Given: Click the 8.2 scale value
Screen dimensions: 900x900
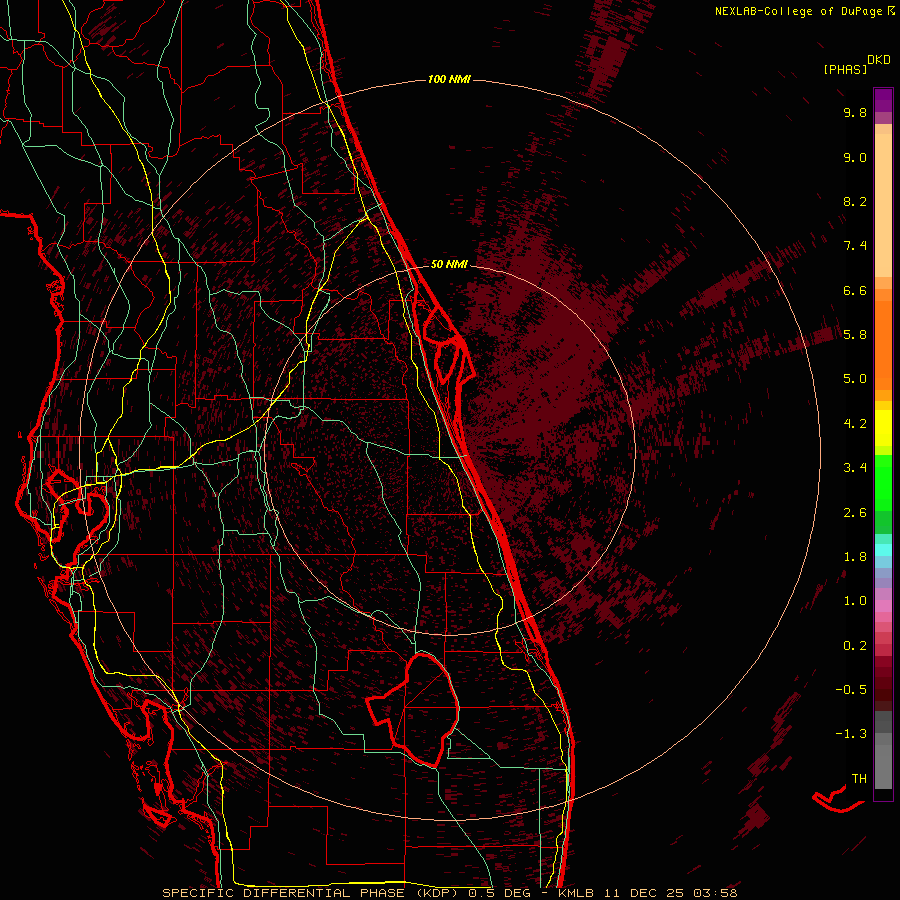Looking at the screenshot, I should point(855,201).
